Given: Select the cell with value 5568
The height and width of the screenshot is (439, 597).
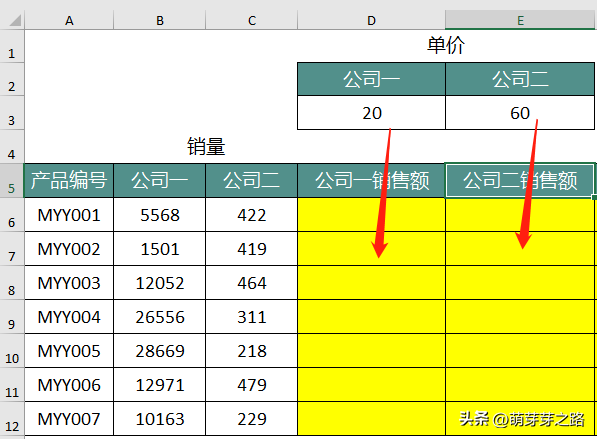Looking at the screenshot, I should pyautogui.click(x=160, y=215).
